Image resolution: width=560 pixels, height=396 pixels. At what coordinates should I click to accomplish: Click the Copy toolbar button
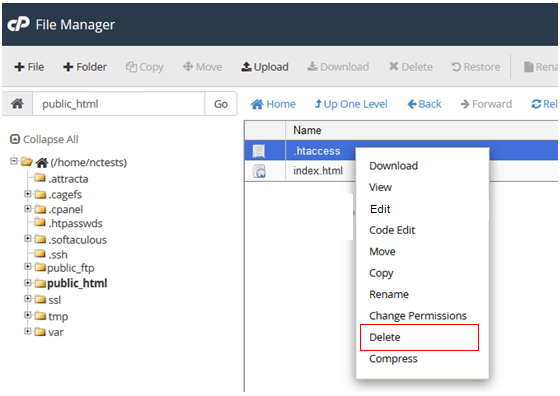(x=145, y=67)
